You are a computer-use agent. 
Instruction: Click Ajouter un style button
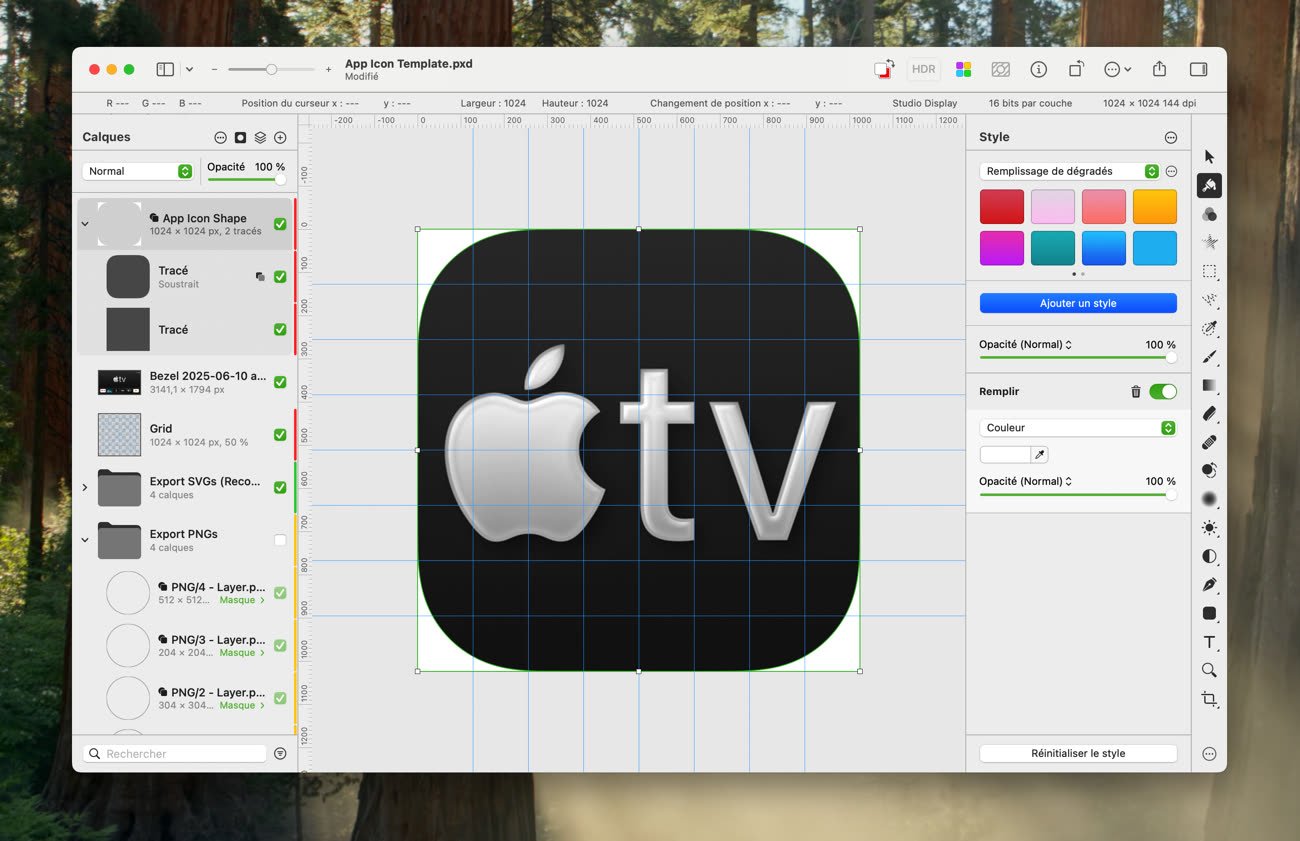(1078, 303)
